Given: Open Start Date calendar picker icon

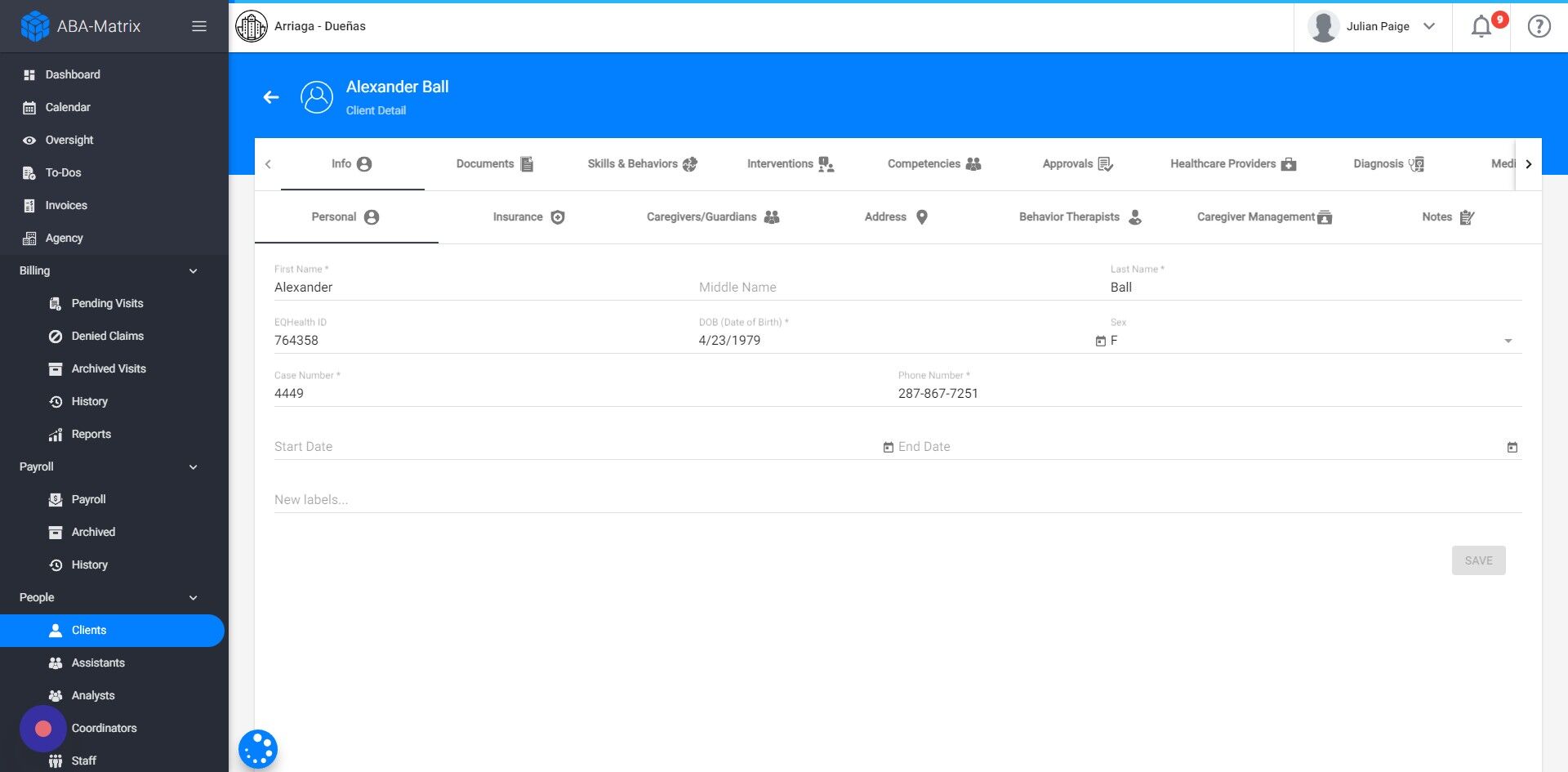Looking at the screenshot, I should pyautogui.click(x=889, y=447).
